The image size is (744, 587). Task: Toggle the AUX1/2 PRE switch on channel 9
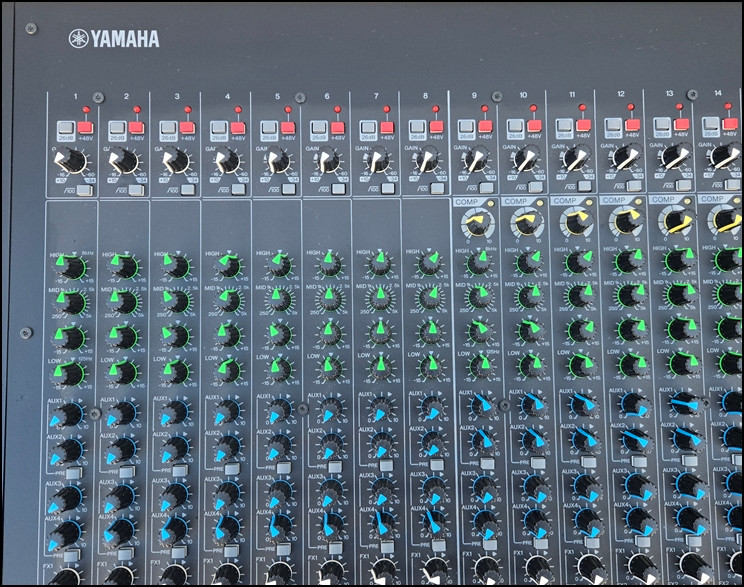pos(487,464)
